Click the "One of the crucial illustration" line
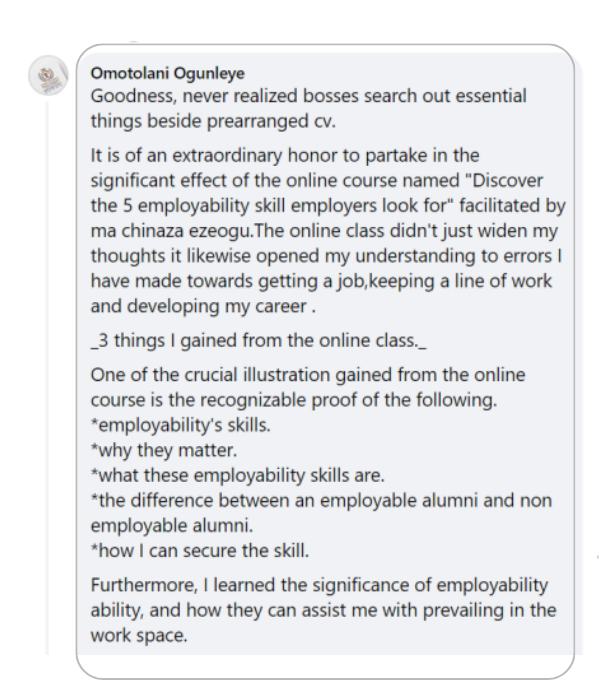 tap(308, 375)
